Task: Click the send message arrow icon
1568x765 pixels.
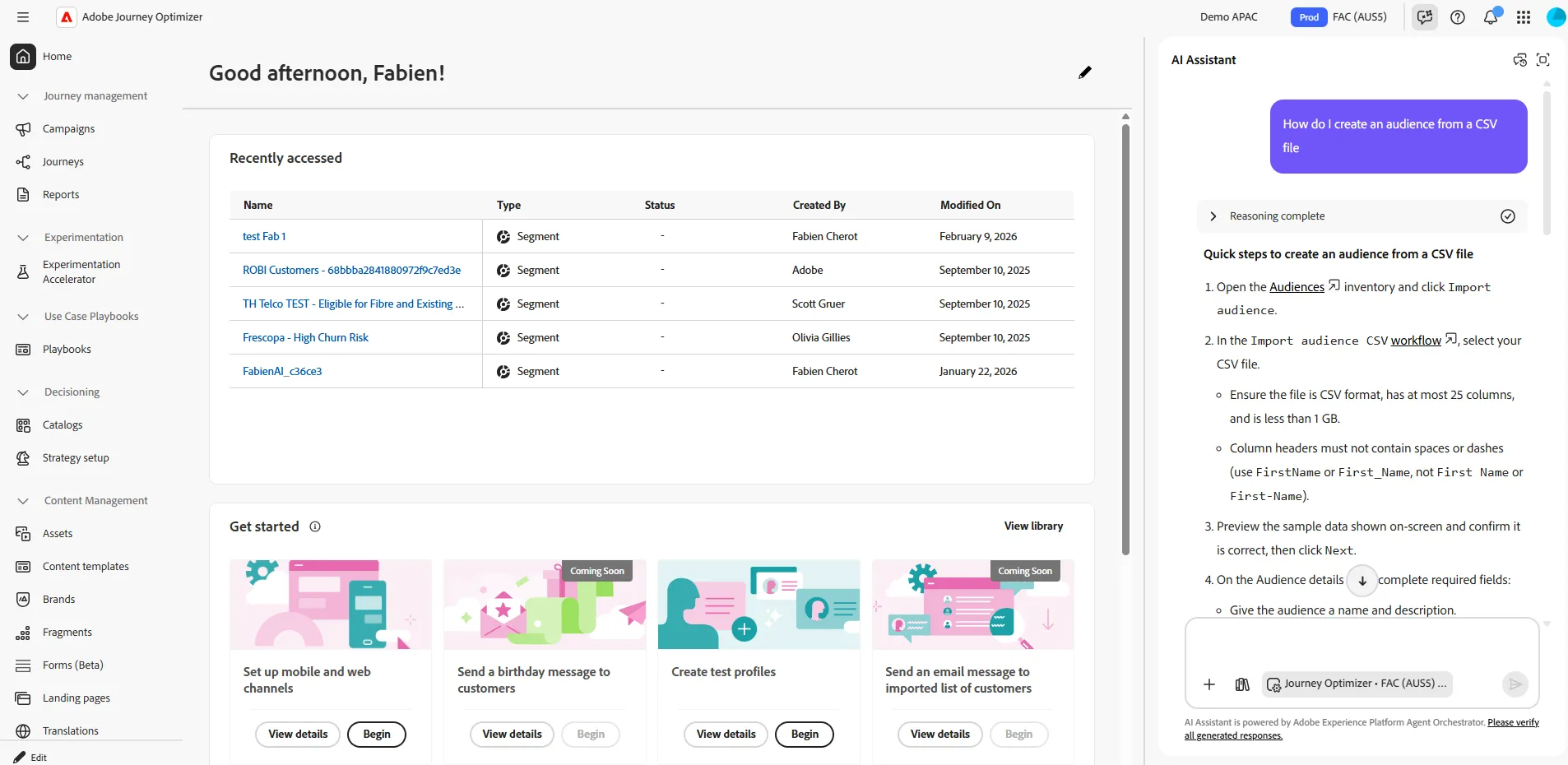Action: [x=1515, y=684]
